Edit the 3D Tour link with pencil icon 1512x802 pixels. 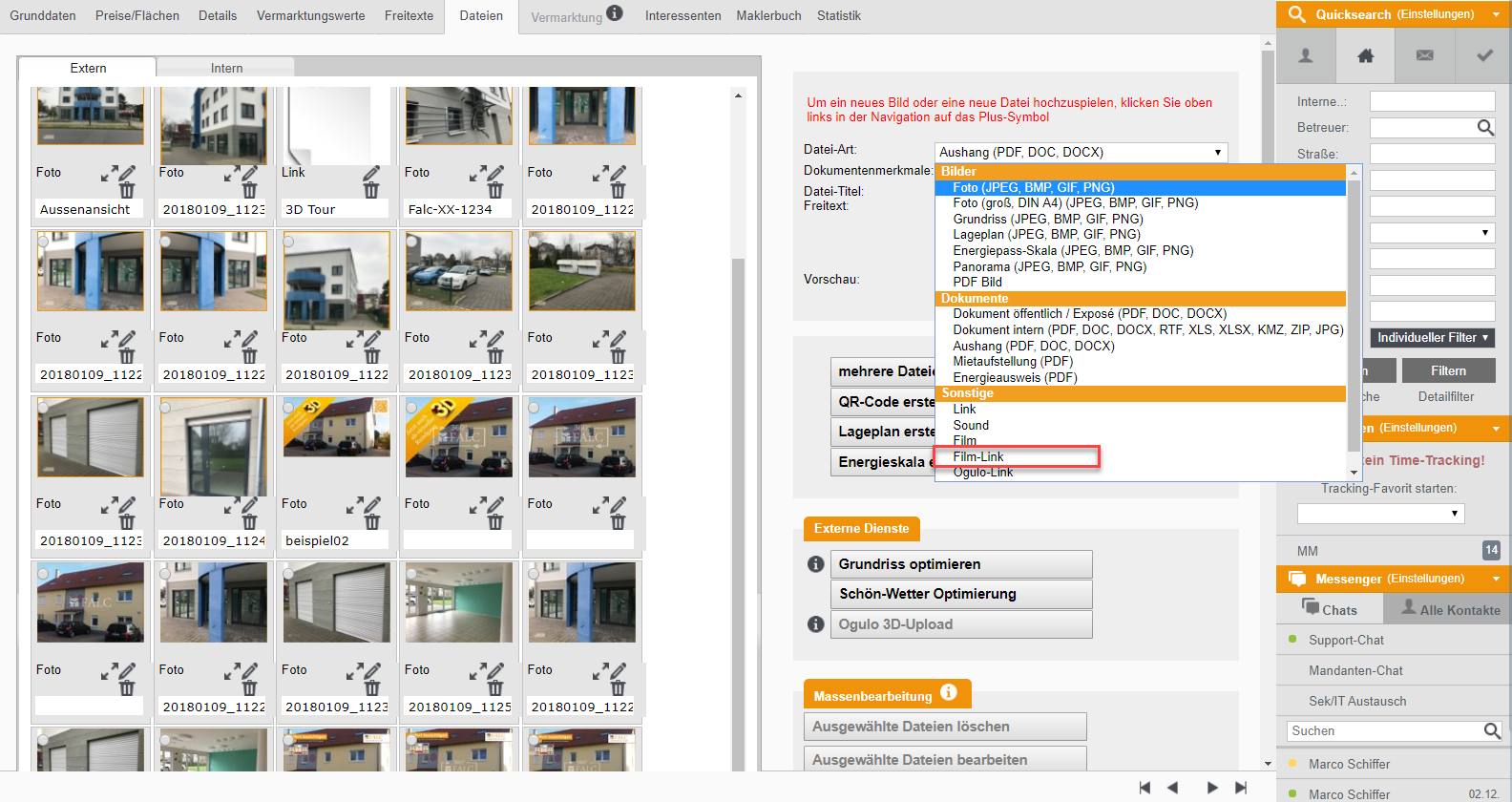coord(371,173)
